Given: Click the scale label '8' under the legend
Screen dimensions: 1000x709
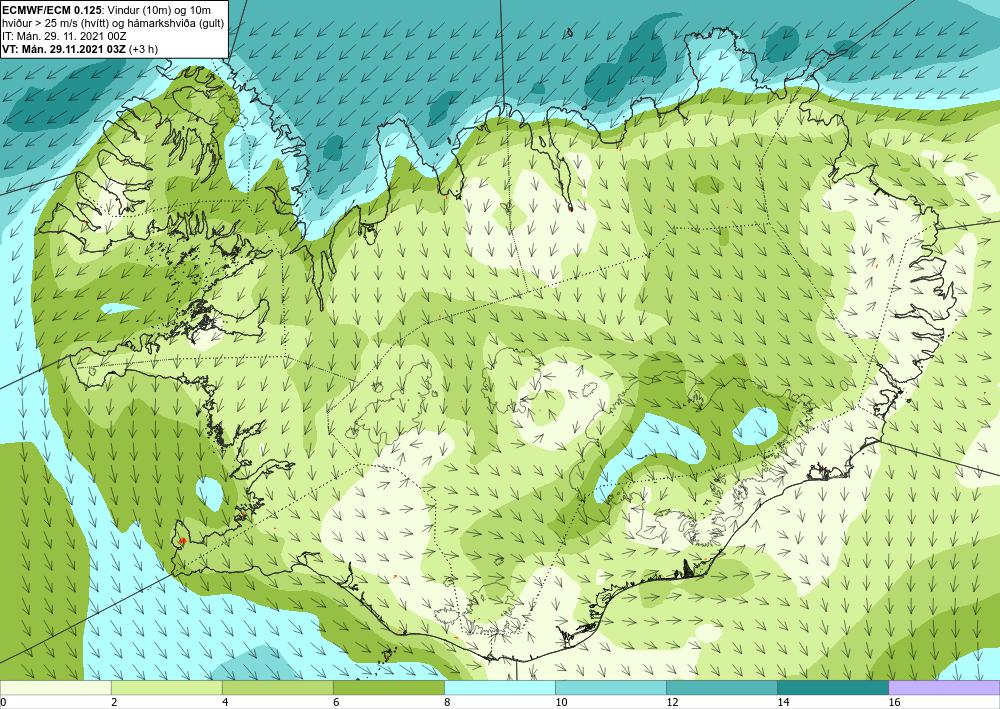Looking at the screenshot, I should click(448, 702).
